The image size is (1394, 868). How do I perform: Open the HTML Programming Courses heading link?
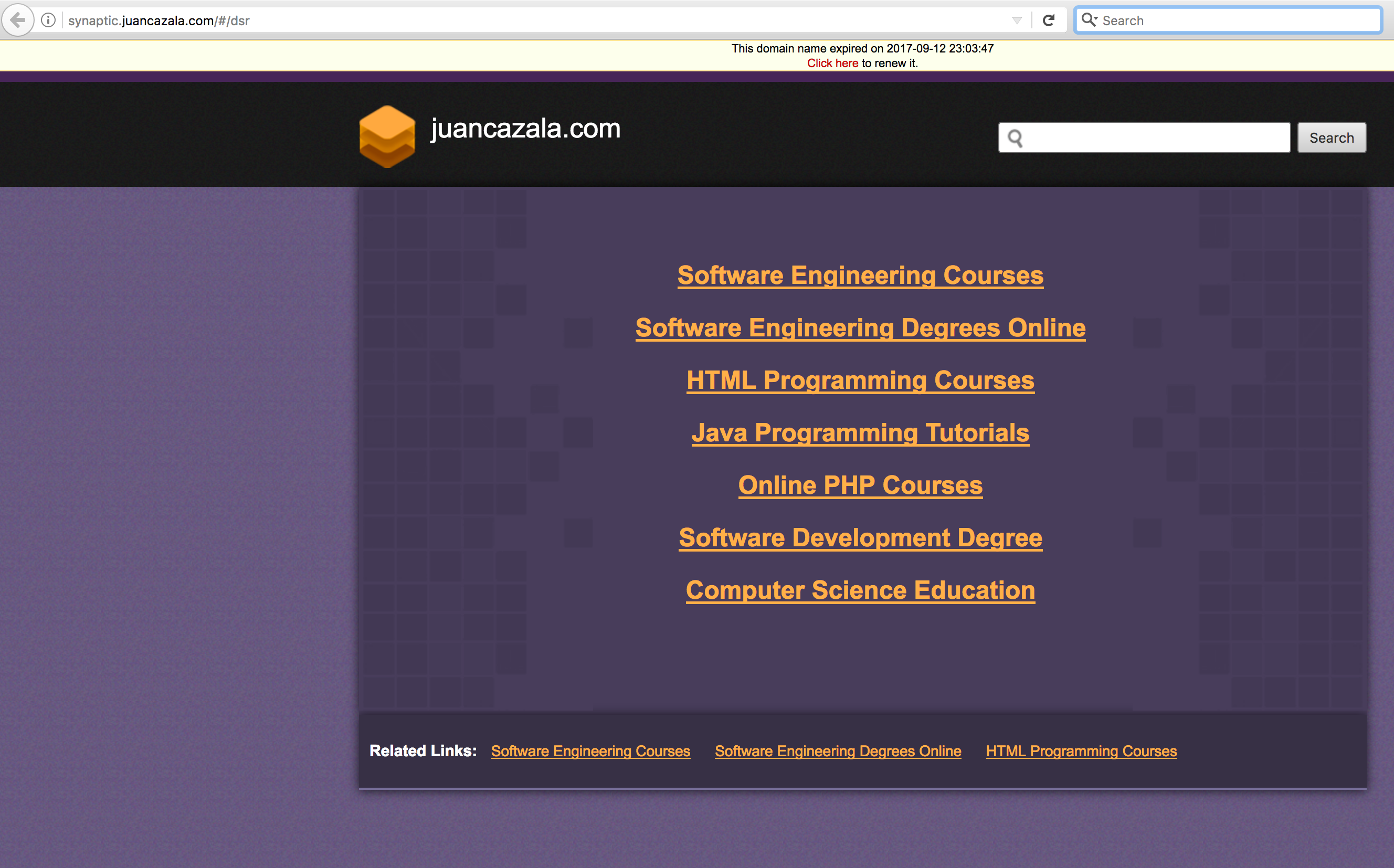point(860,380)
